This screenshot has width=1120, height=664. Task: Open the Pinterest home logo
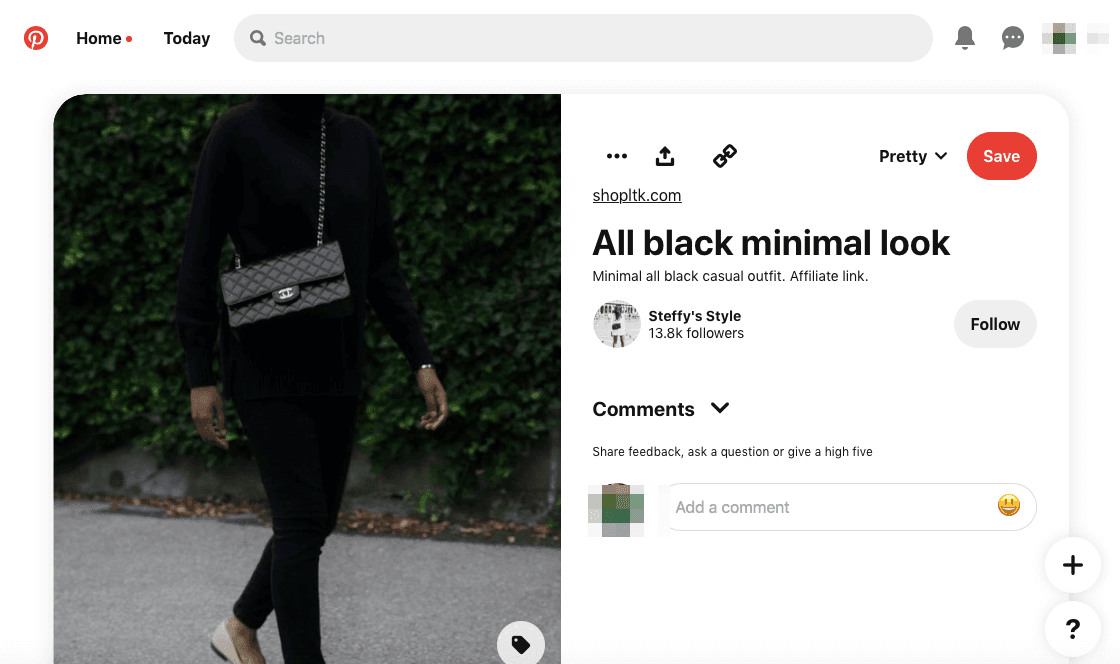[36, 38]
